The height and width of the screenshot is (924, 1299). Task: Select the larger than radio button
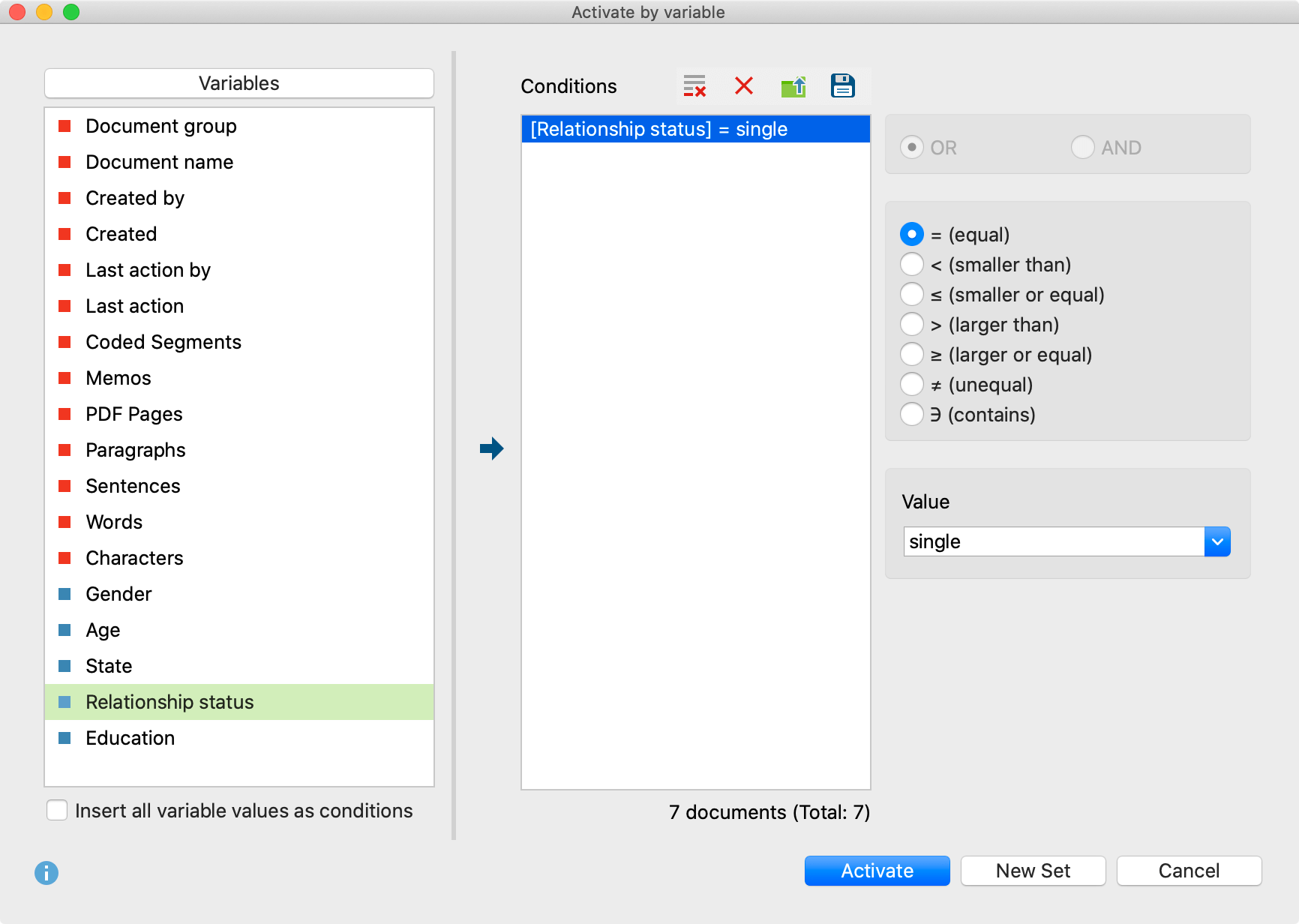click(911, 325)
